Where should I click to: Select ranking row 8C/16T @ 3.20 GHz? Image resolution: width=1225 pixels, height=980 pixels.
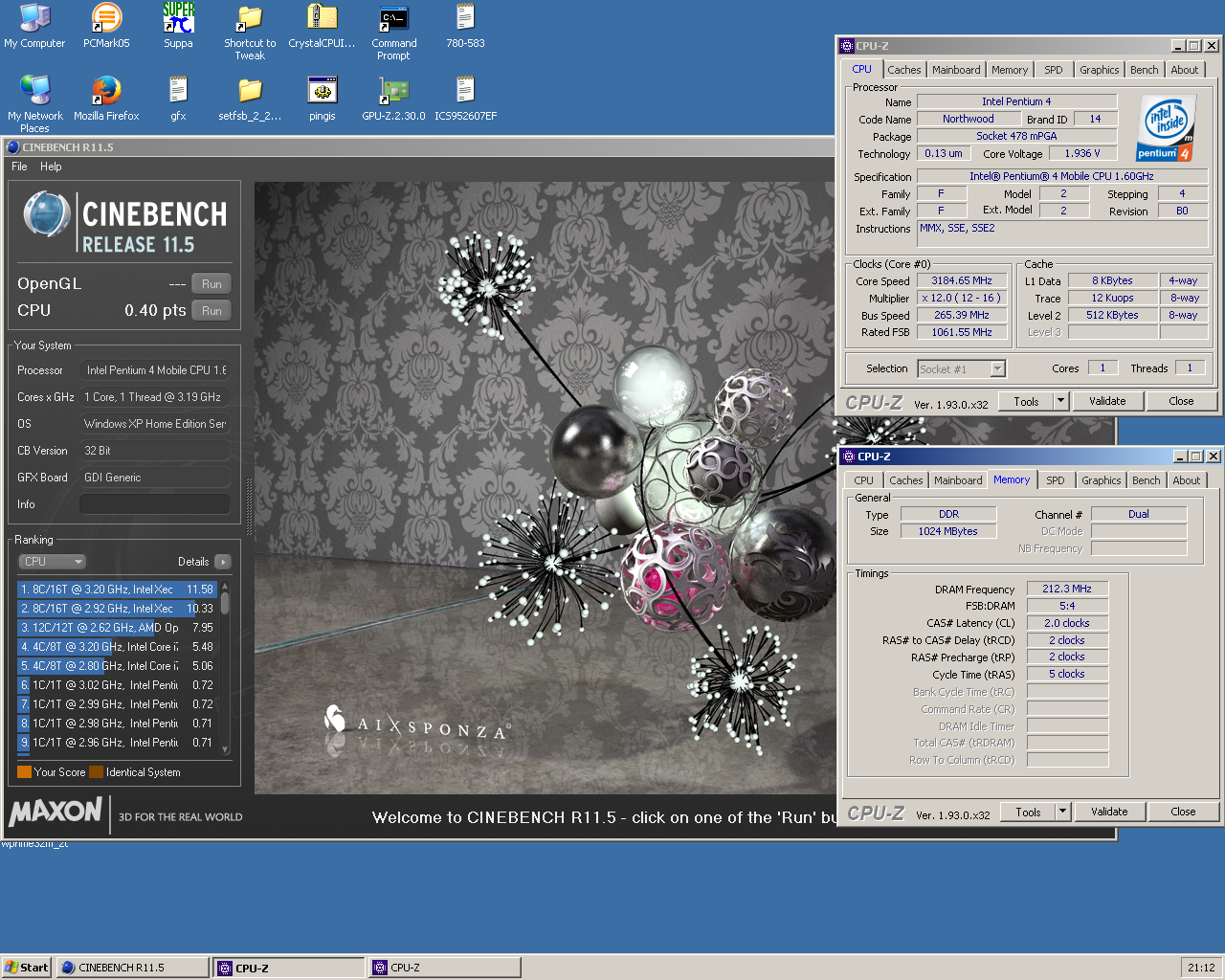[x=117, y=590]
